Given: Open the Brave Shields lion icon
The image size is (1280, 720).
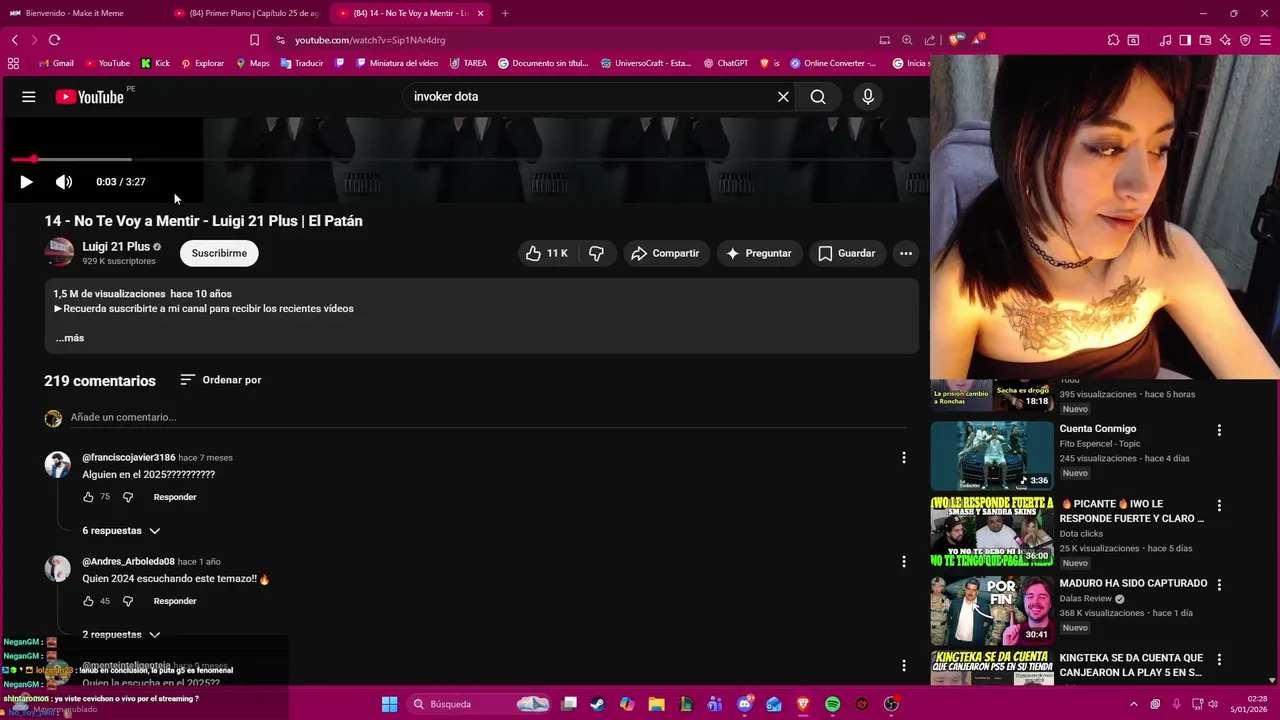Looking at the screenshot, I should point(955,40).
